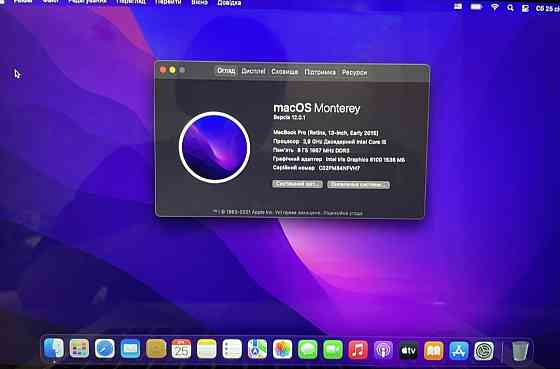Open the Mail app icon

[130, 349]
